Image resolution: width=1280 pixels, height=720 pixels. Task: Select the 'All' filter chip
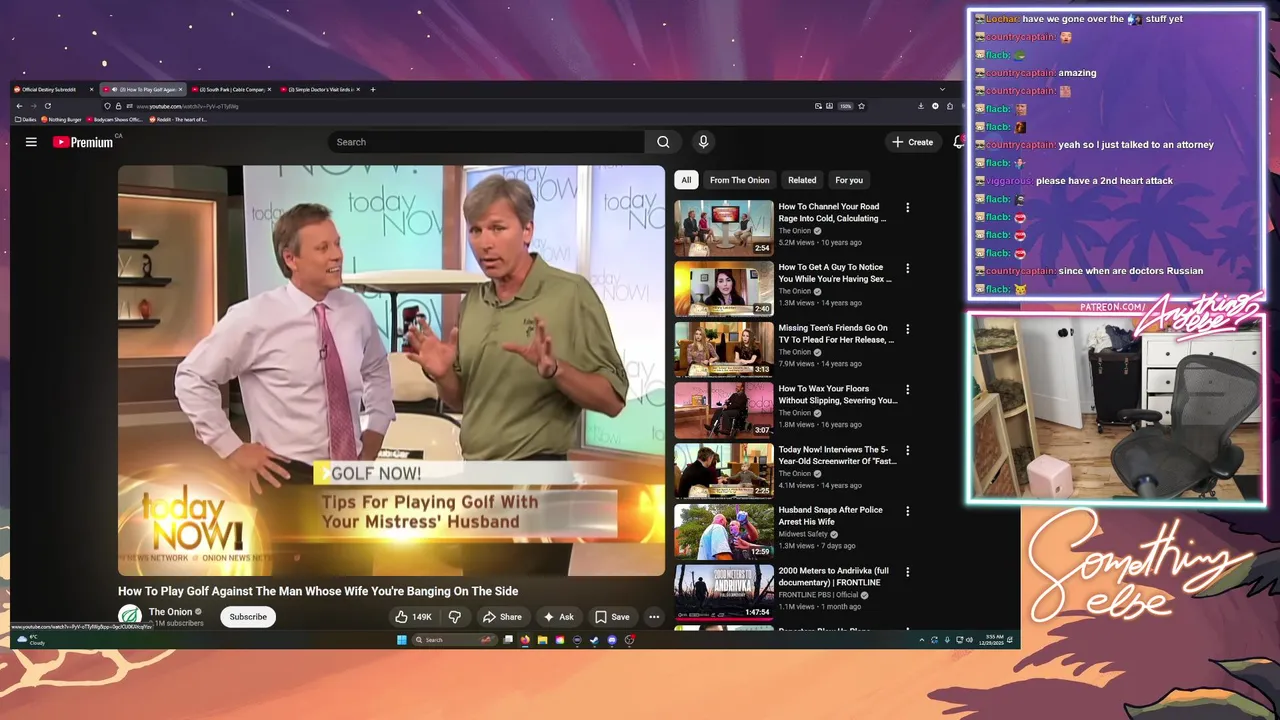tap(686, 180)
